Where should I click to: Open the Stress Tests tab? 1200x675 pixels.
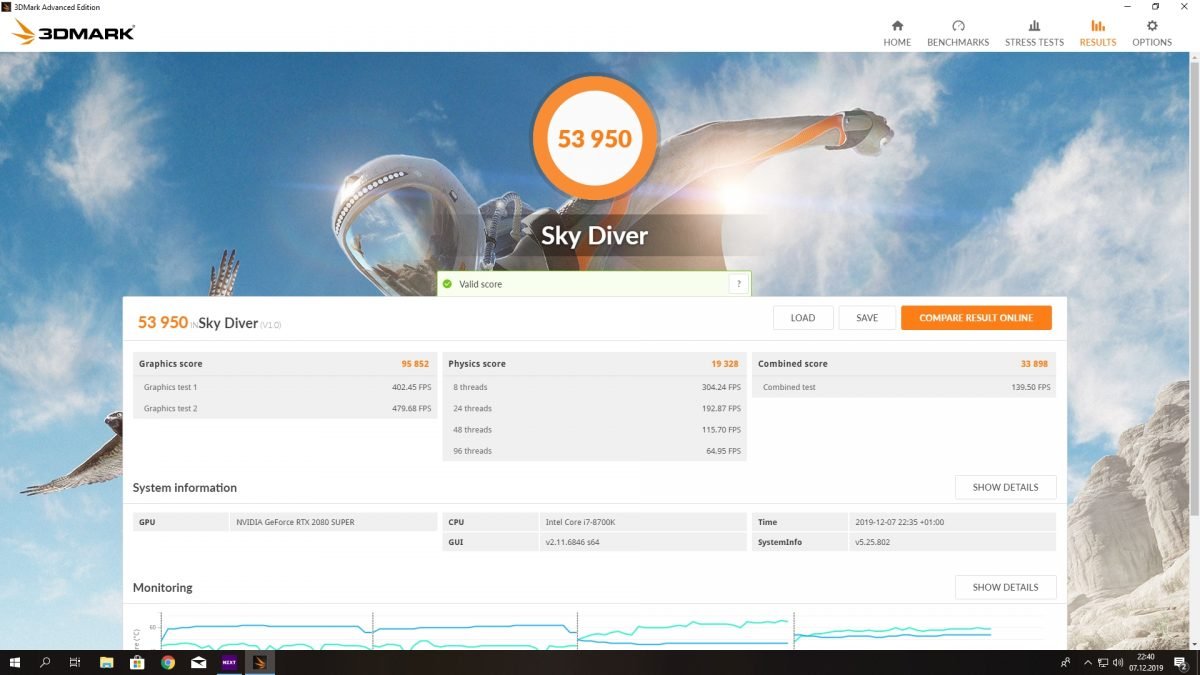[1034, 33]
